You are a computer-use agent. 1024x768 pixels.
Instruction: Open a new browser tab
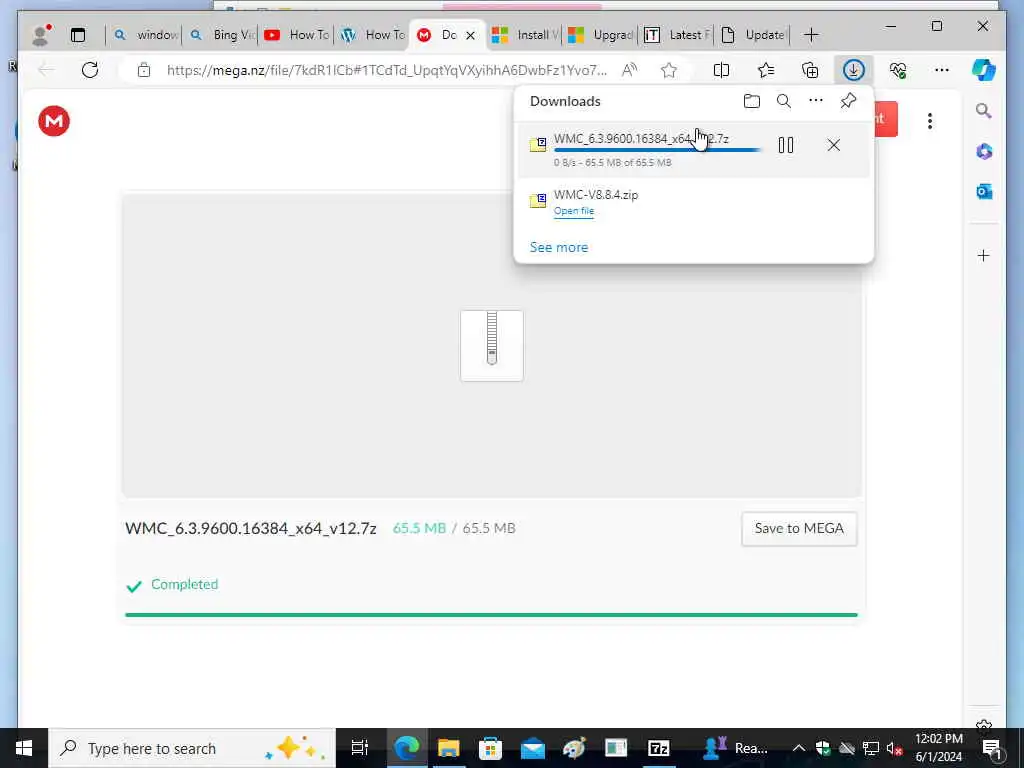(811, 35)
